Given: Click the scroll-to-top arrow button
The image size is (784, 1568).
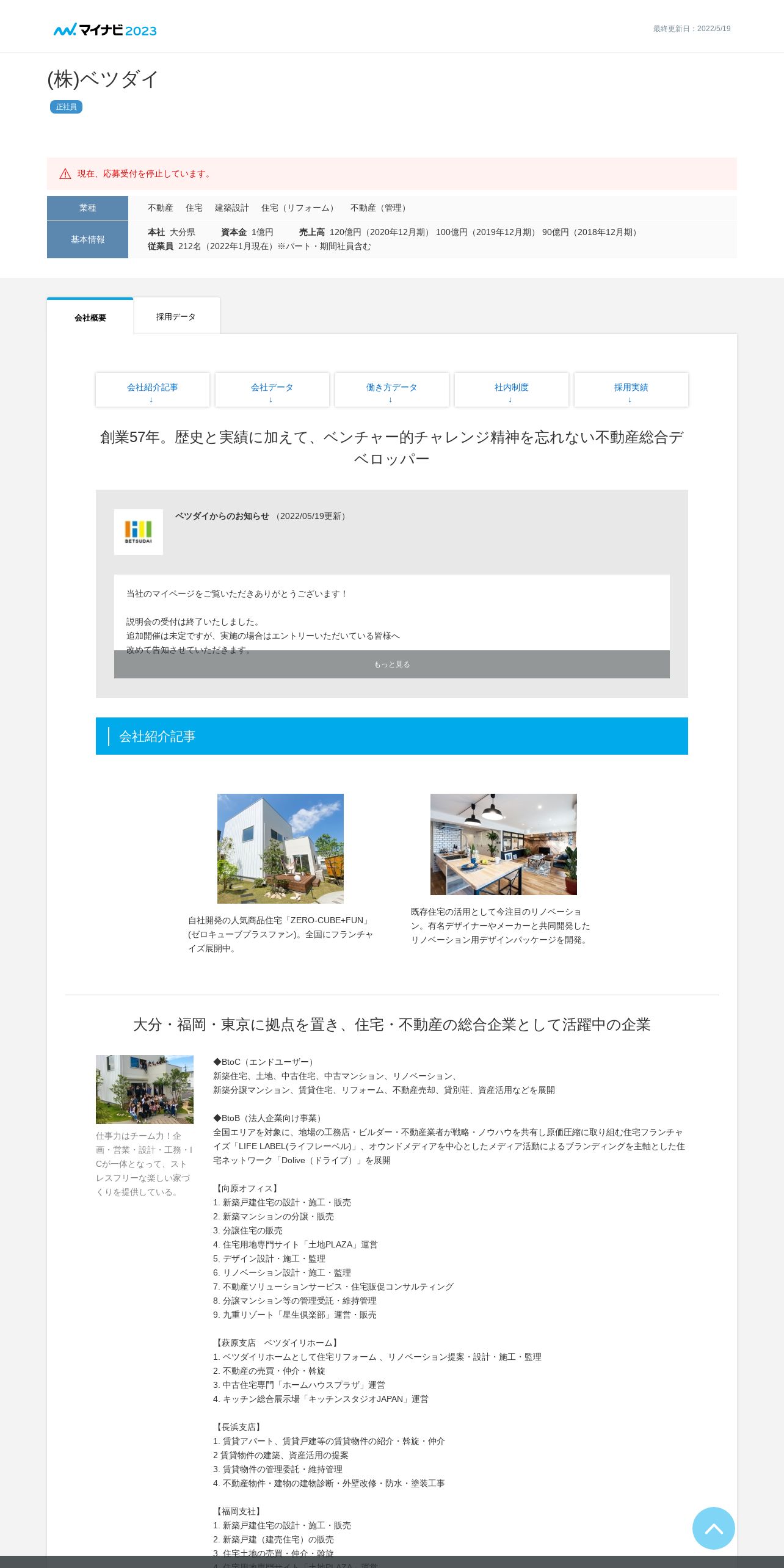Looking at the screenshot, I should (713, 1528).
